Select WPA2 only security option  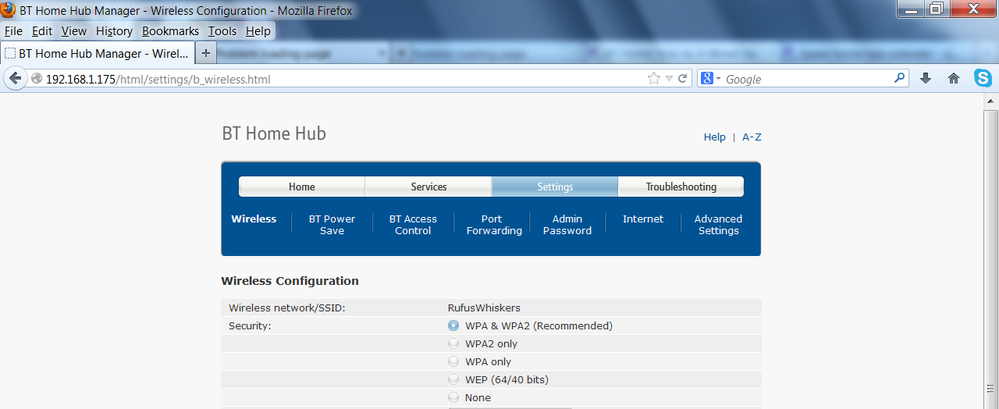453,343
